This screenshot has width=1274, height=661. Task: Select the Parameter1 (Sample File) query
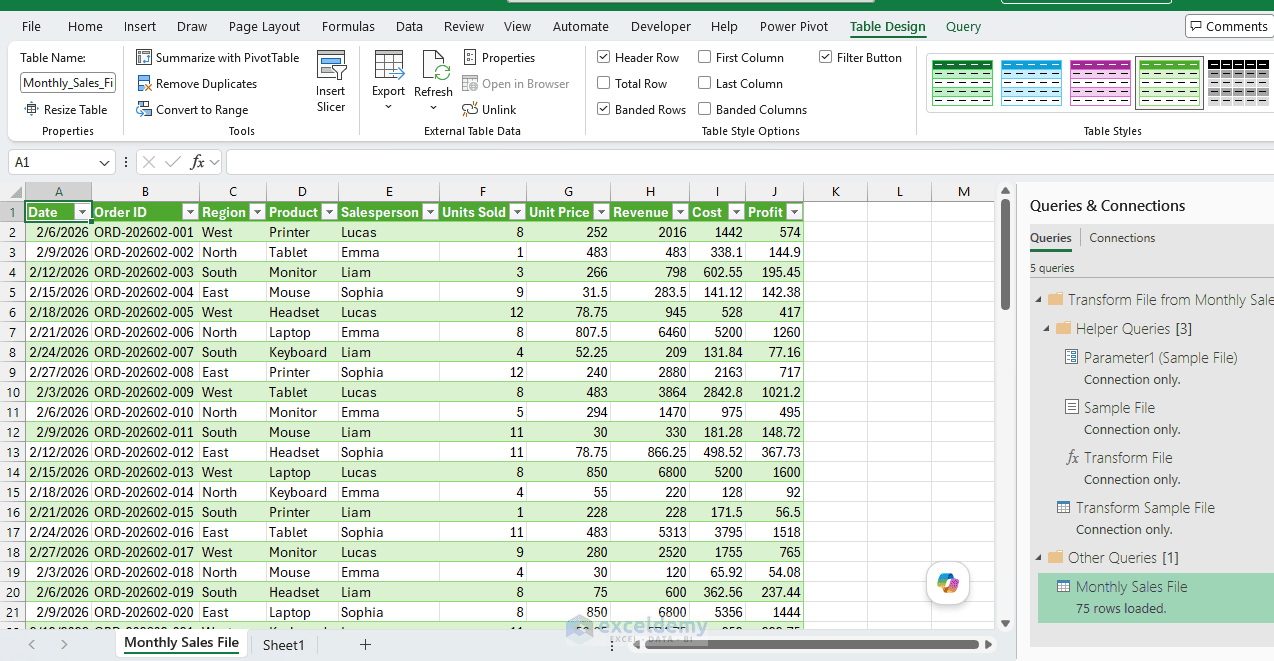click(1160, 358)
